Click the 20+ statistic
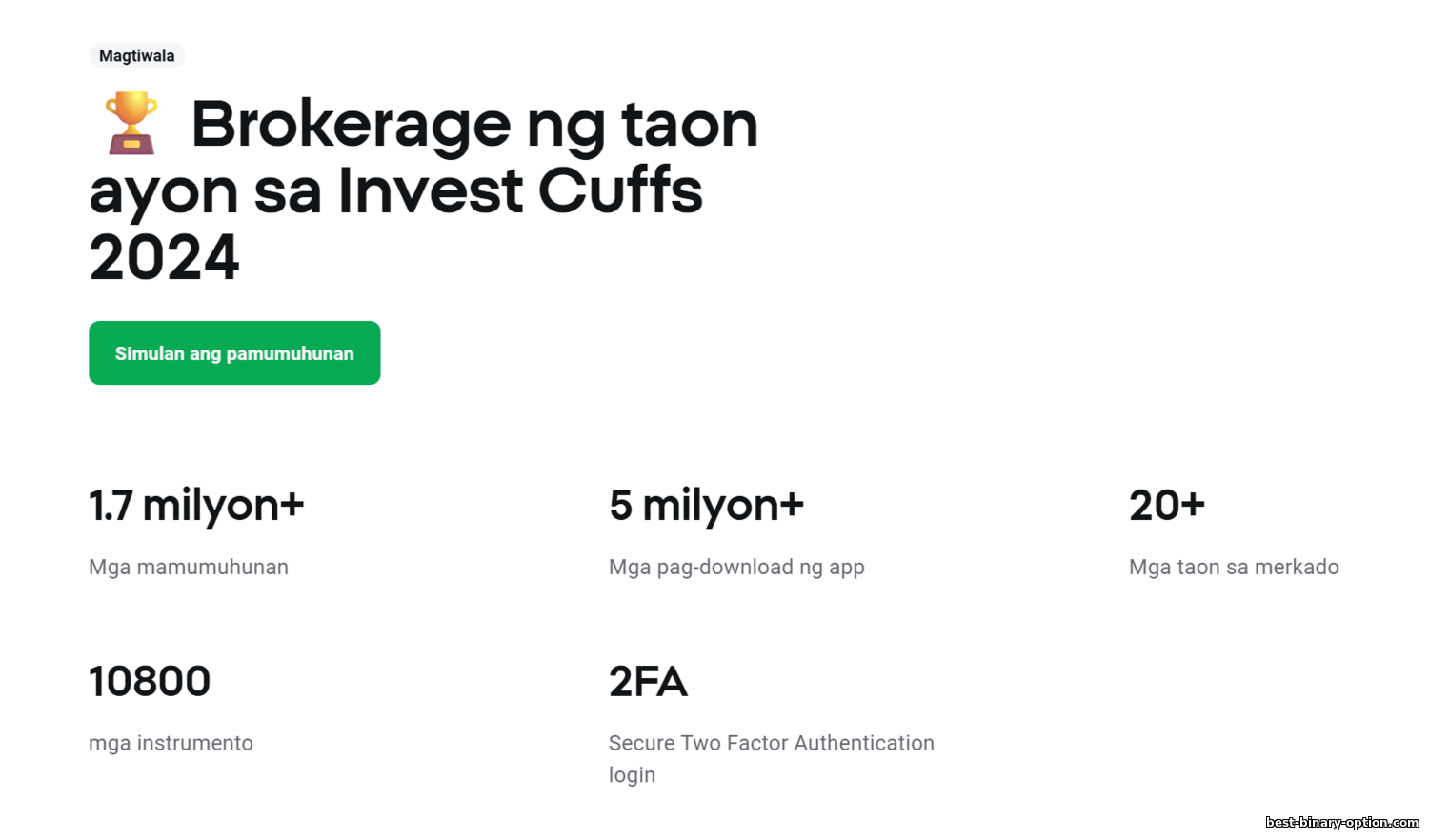 [x=1167, y=505]
